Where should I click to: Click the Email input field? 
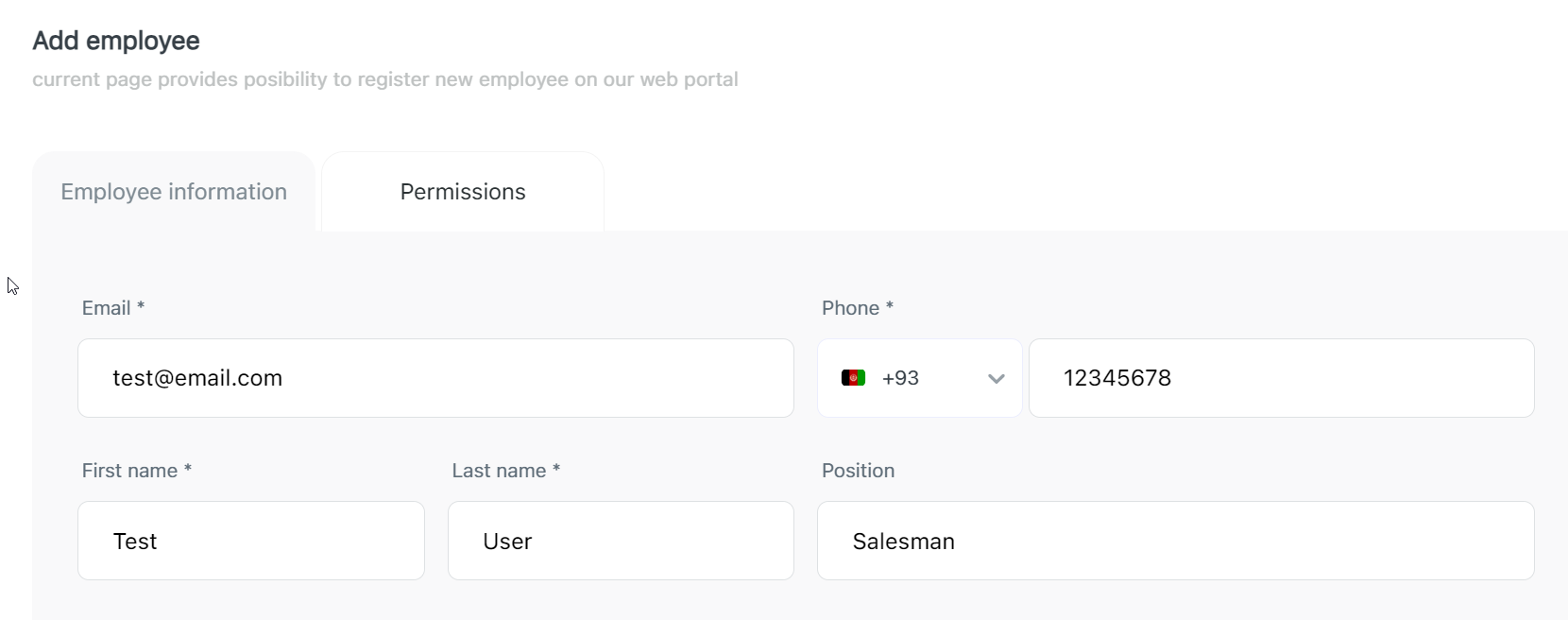click(435, 378)
